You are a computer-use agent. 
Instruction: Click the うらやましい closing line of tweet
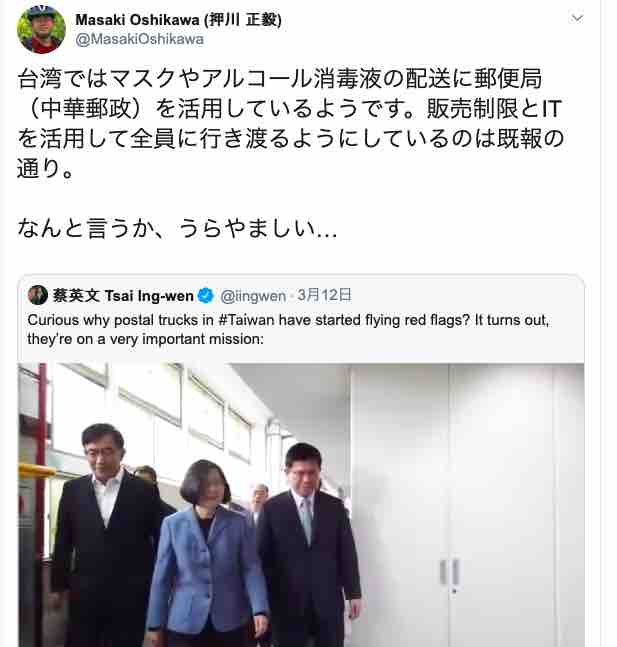point(177,228)
